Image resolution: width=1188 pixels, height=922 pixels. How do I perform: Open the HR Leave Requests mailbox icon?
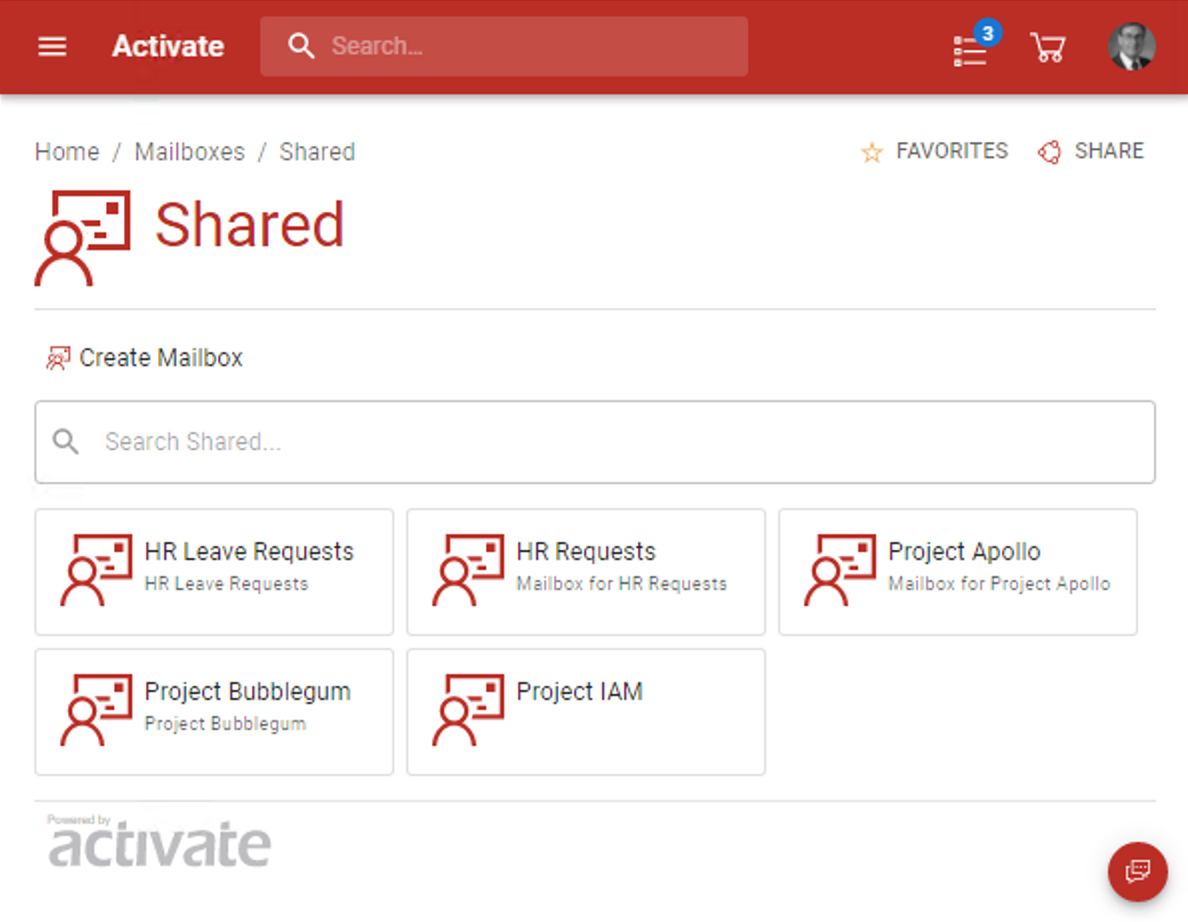[96, 570]
